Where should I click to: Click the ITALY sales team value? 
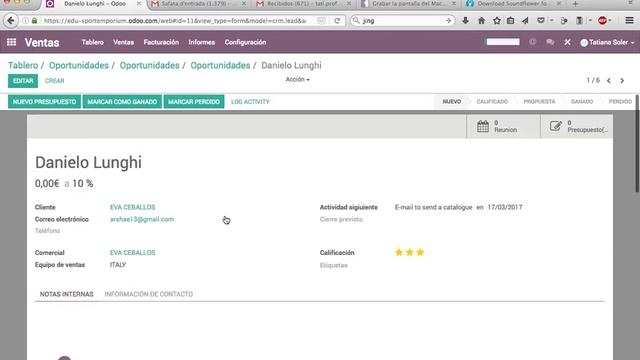(118, 265)
